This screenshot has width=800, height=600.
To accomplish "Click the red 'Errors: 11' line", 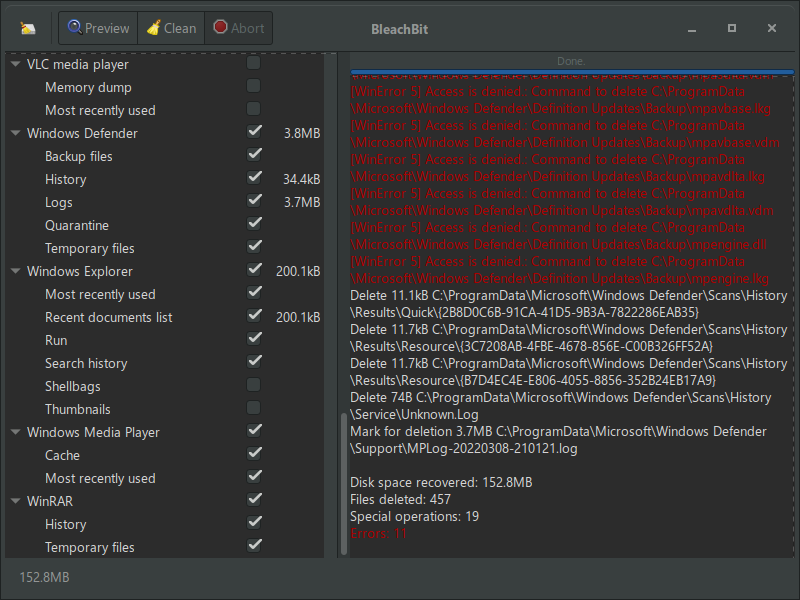I will [x=379, y=534].
